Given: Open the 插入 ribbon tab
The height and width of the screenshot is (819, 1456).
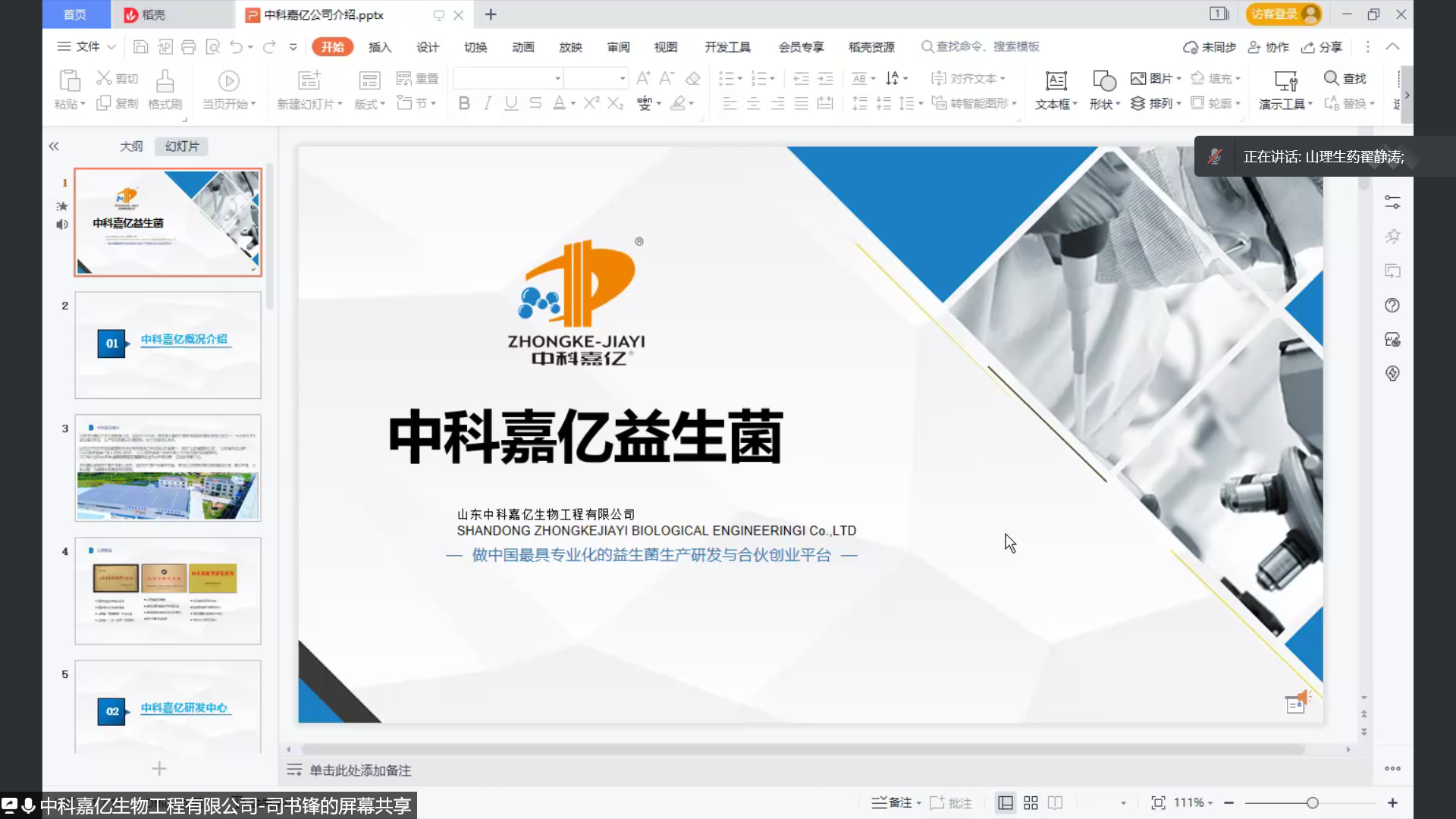Looking at the screenshot, I should point(379,47).
